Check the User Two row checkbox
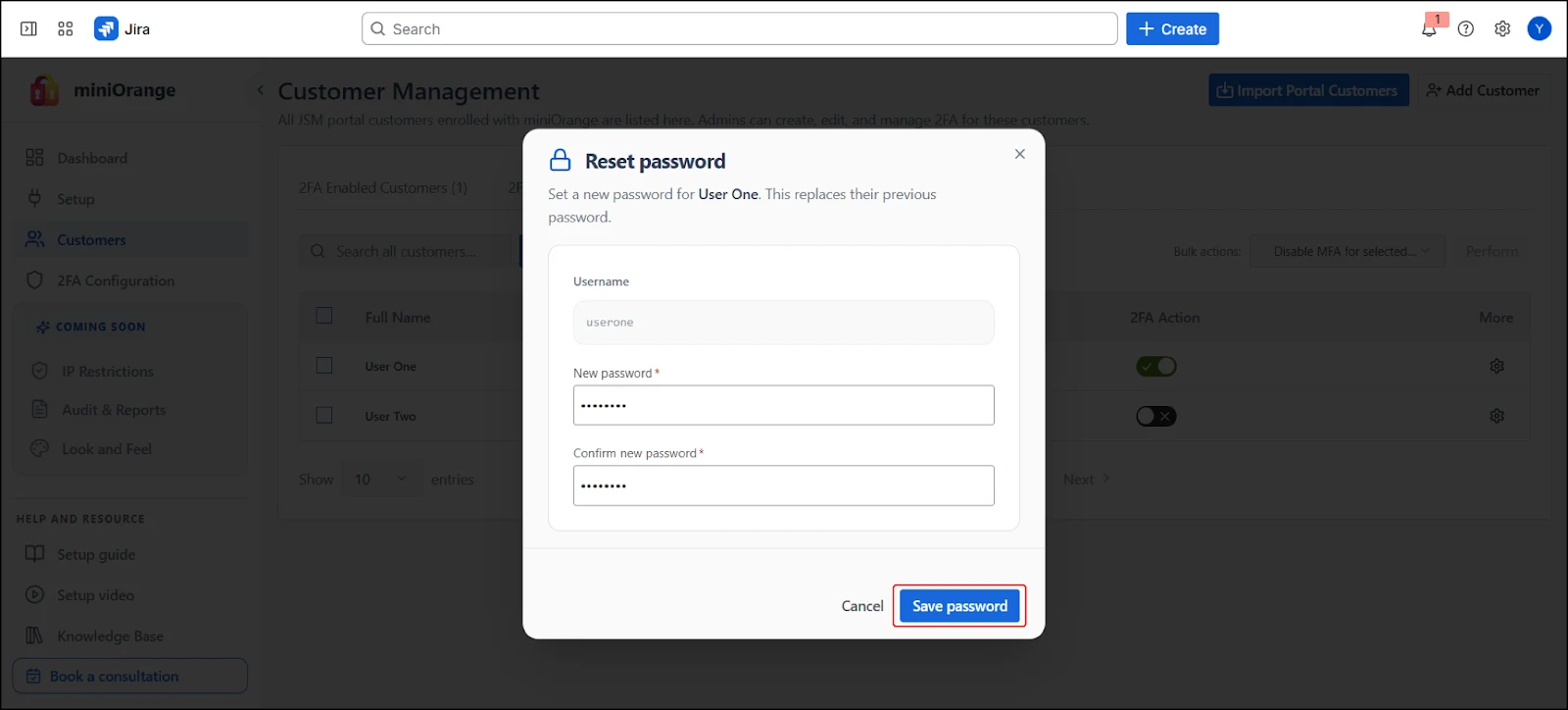Viewport: 1568px width, 710px height. click(324, 415)
